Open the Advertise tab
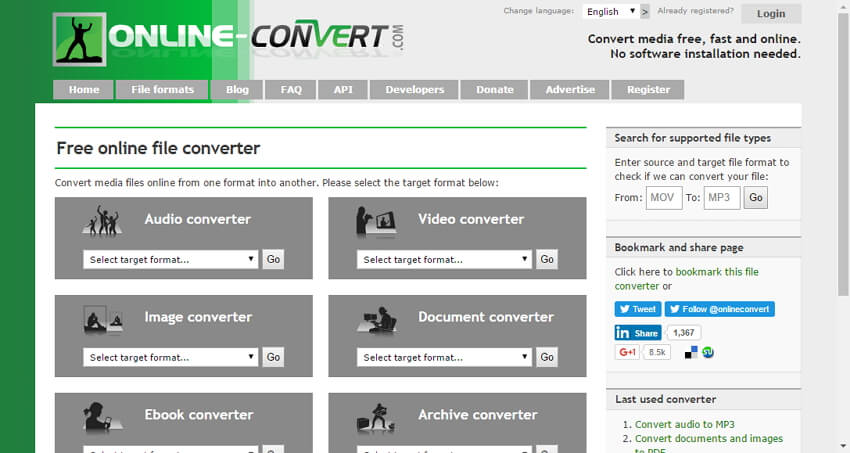850x453 pixels. (570, 90)
